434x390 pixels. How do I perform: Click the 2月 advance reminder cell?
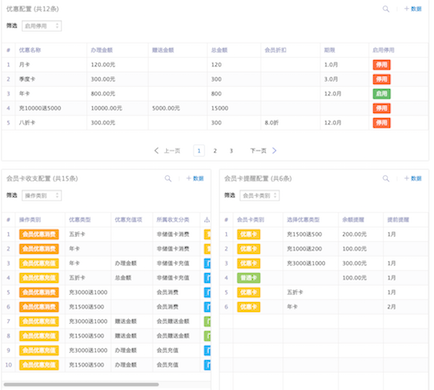coord(391,307)
